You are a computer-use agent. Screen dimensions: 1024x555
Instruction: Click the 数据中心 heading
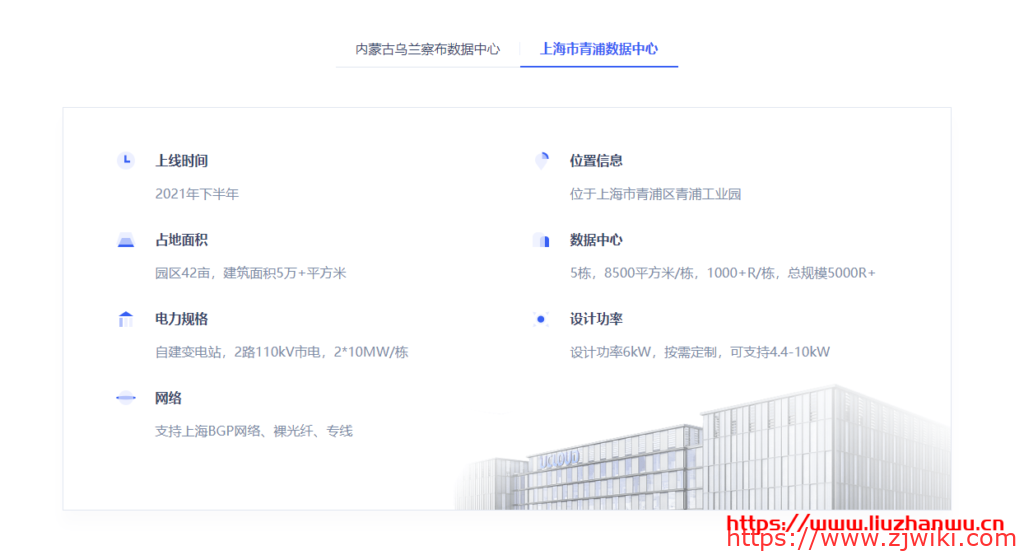pyautogui.click(x=596, y=240)
